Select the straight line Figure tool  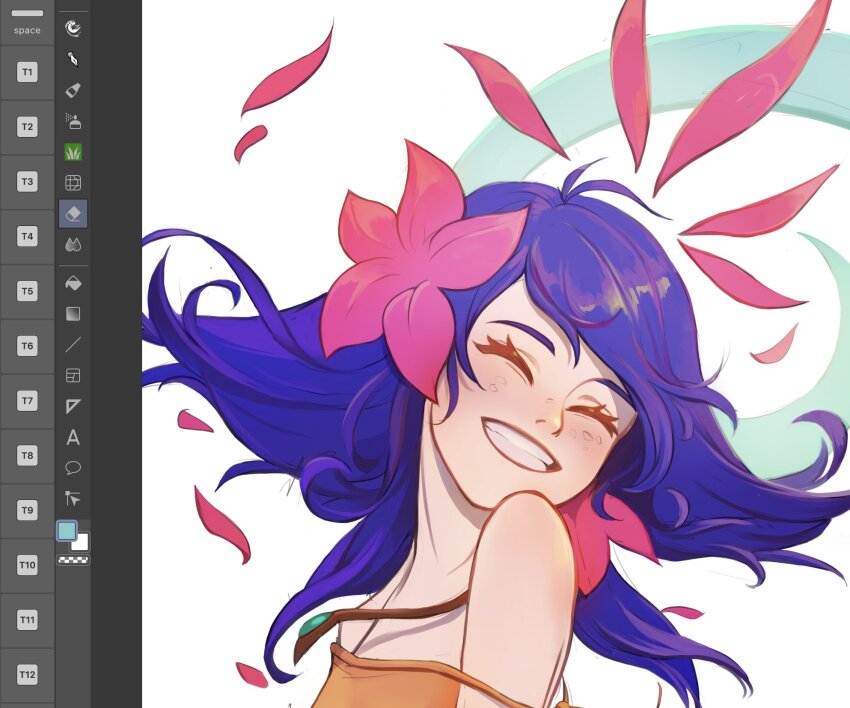tap(73, 345)
